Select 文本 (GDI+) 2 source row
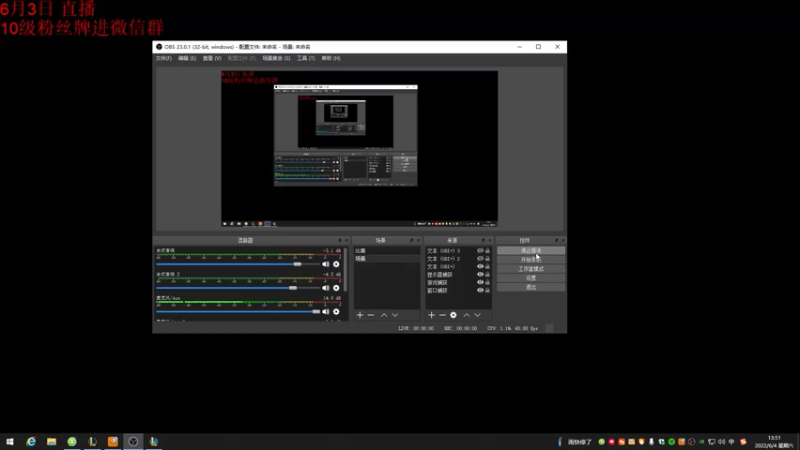800x450 pixels. pos(458,259)
